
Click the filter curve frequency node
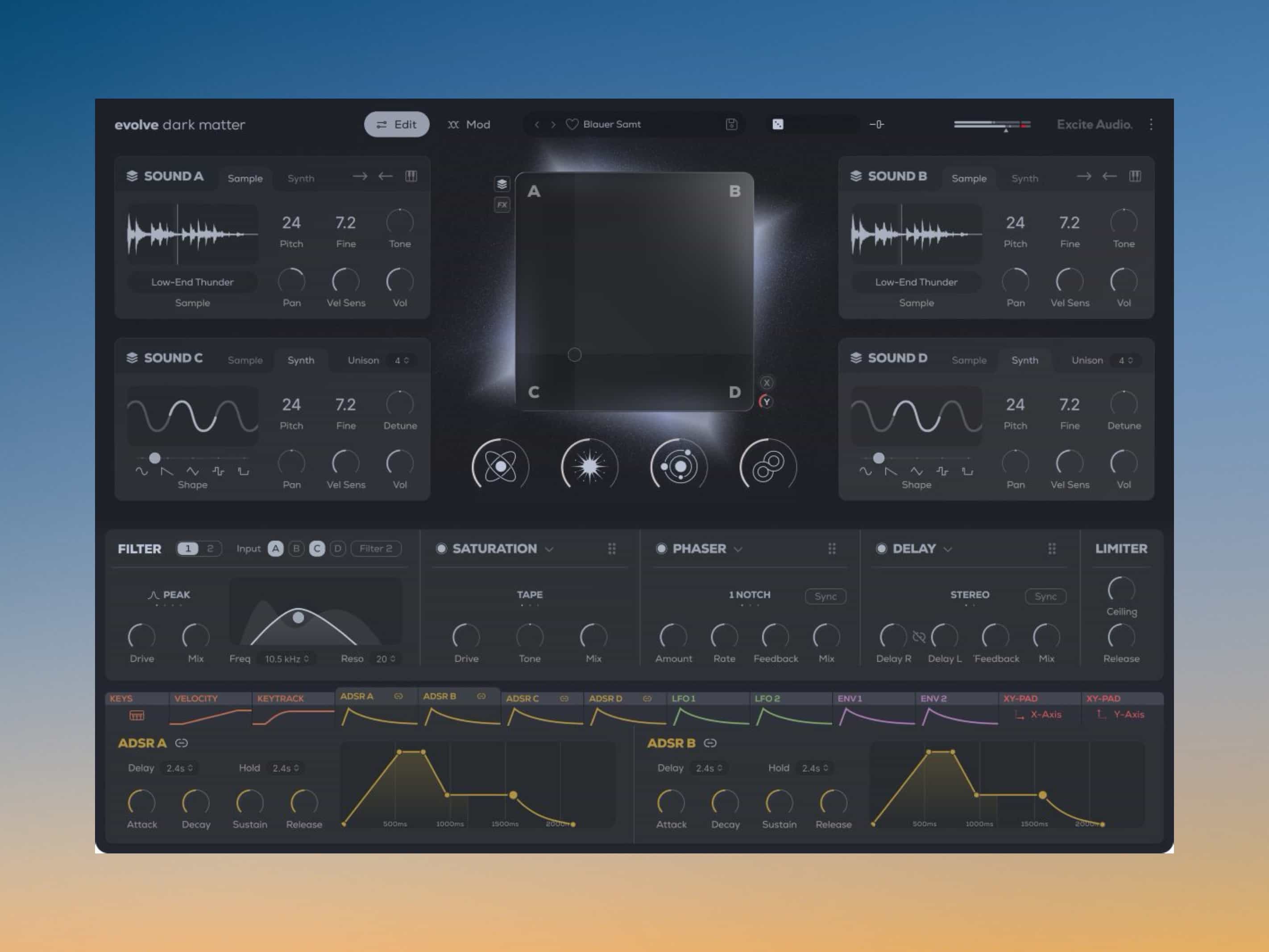[x=299, y=617]
